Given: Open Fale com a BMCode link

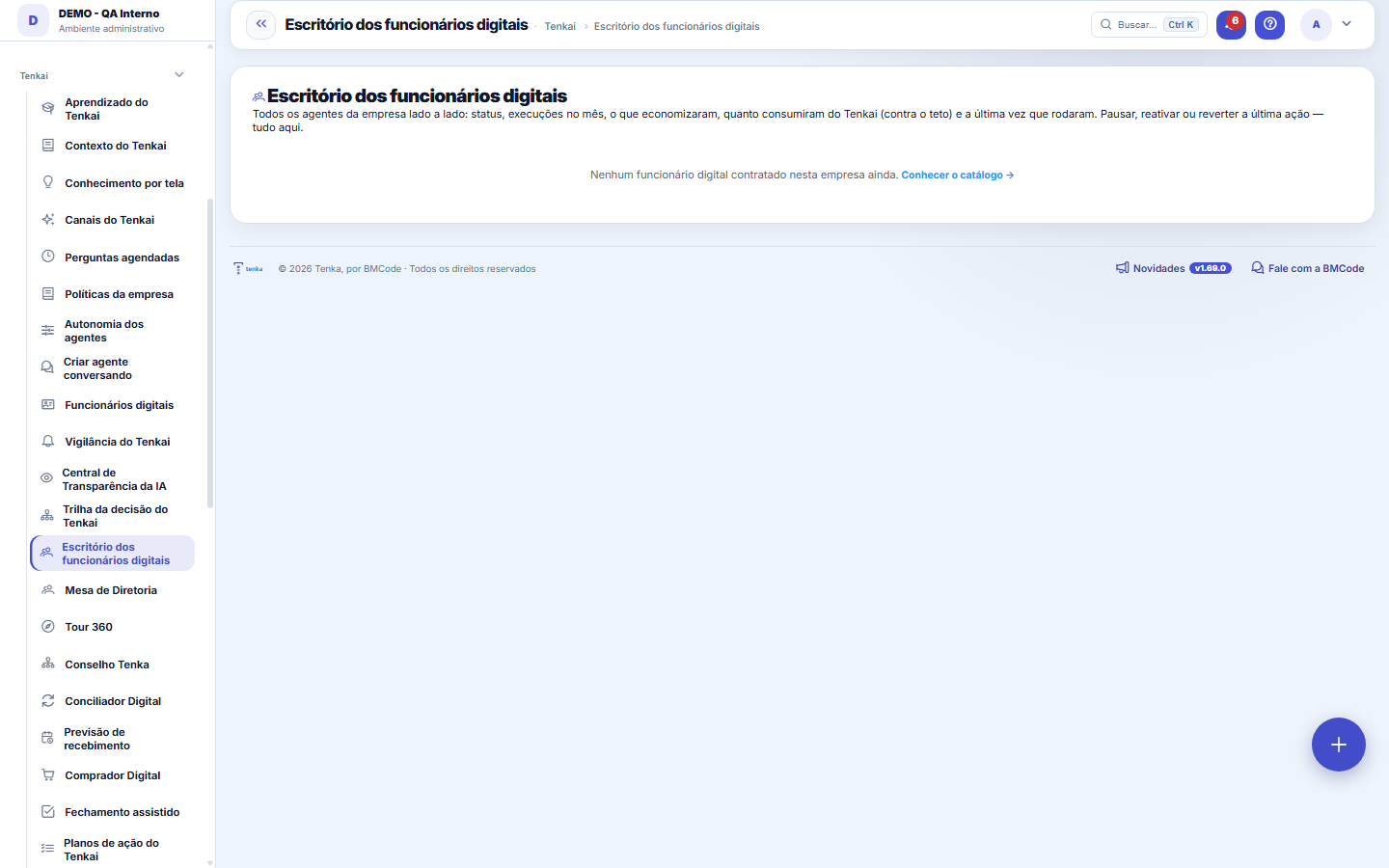Looking at the screenshot, I should click(x=1308, y=268).
